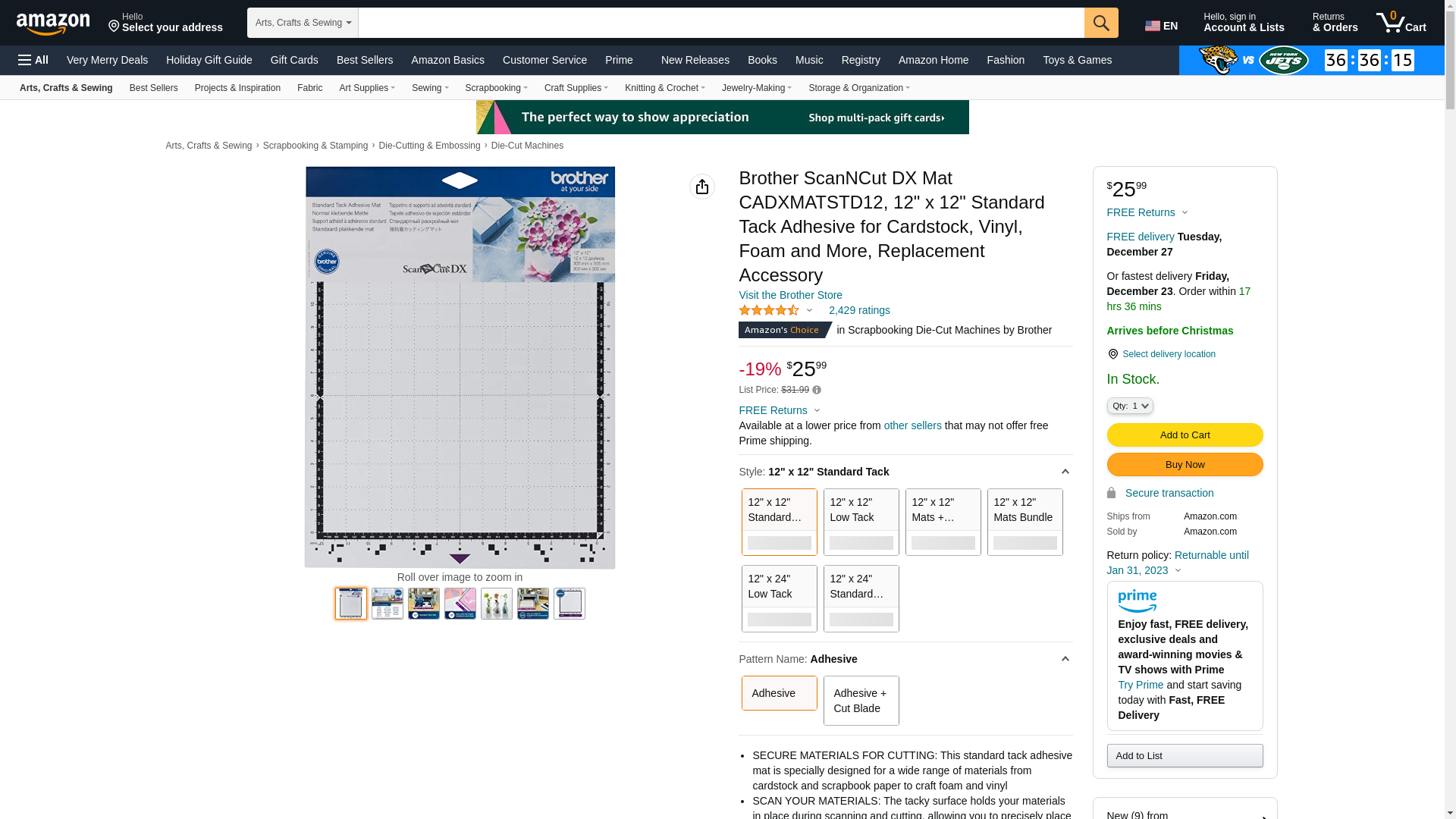Viewport: 1456px width, 819px height.
Task: Click the delivery location pin icon
Action: pos(1112,354)
